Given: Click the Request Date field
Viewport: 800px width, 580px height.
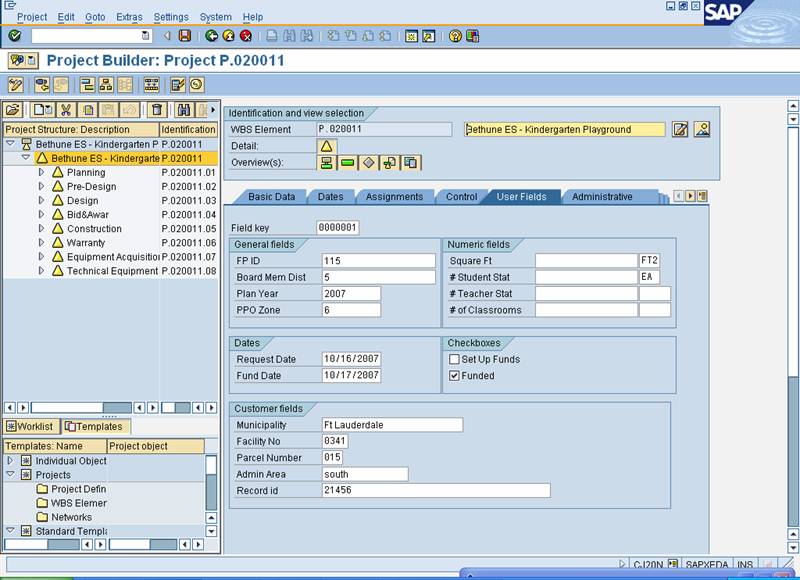Looking at the screenshot, I should pyautogui.click(x=352, y=359).
